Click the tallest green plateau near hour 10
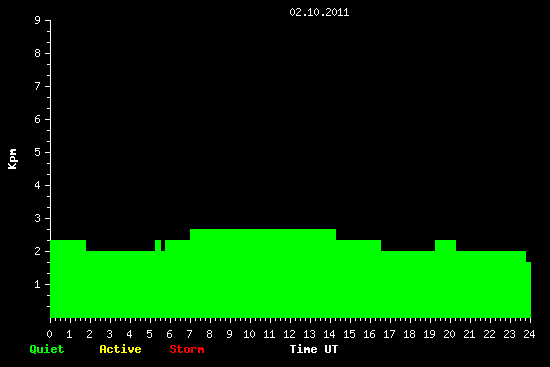The width and height of the screenshot is (550, 367). [263, 274]
